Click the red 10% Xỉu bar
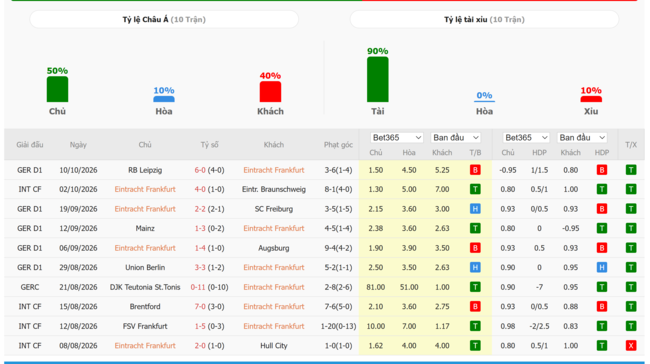 591,99
